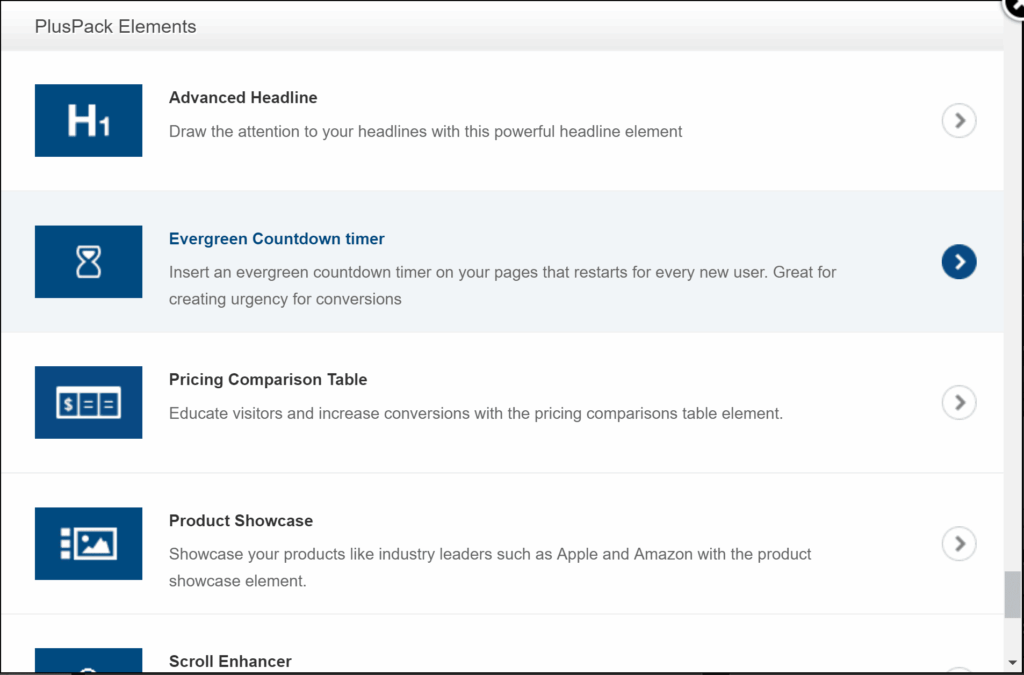Open Pricing Comparison Table via its arrow

click(x=959, y=403)
